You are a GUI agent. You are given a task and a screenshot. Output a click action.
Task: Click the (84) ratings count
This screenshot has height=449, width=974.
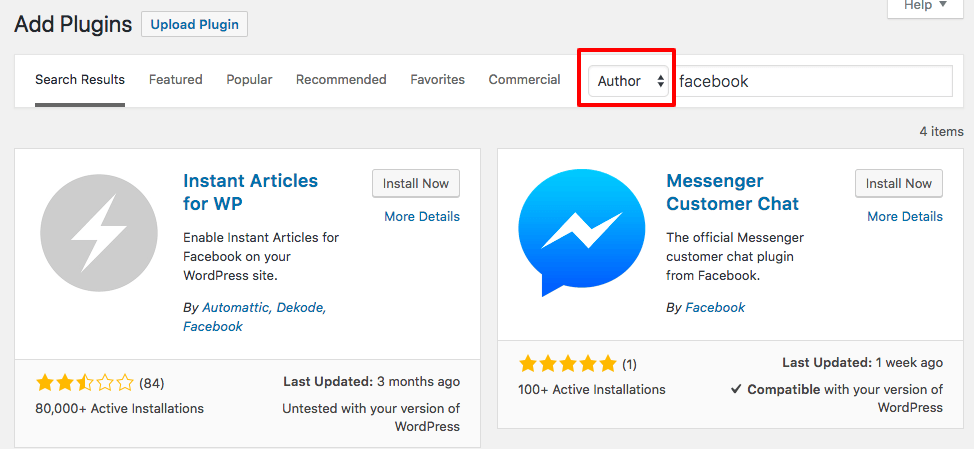[x=152, y=384]
